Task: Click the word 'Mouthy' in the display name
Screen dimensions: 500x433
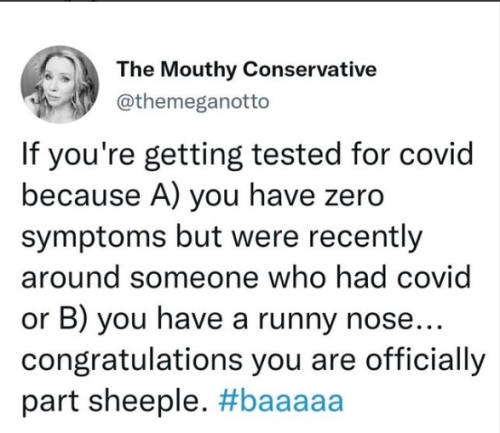Action: point(200,71)
